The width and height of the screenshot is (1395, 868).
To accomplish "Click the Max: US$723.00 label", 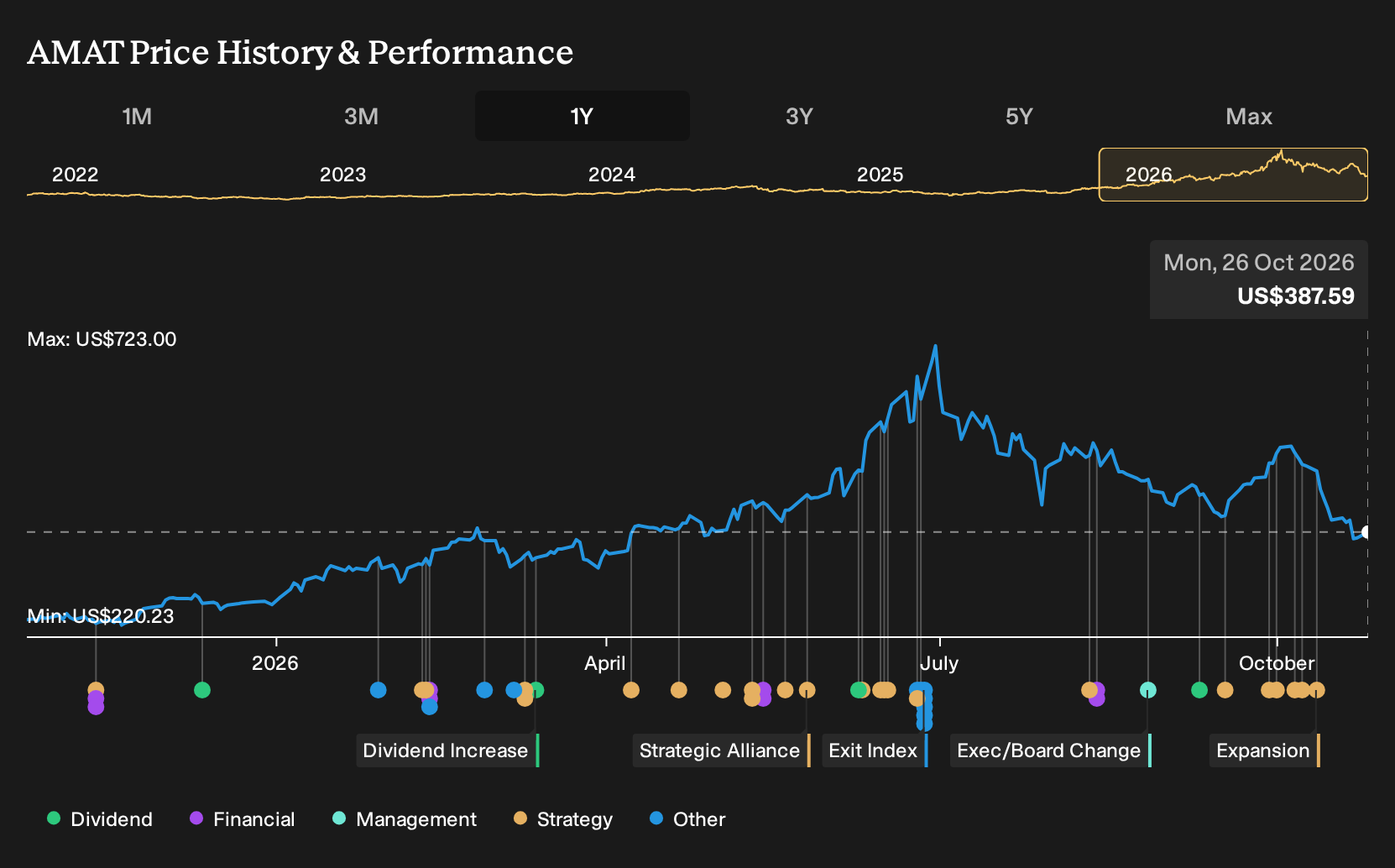I will pos(102,339).
